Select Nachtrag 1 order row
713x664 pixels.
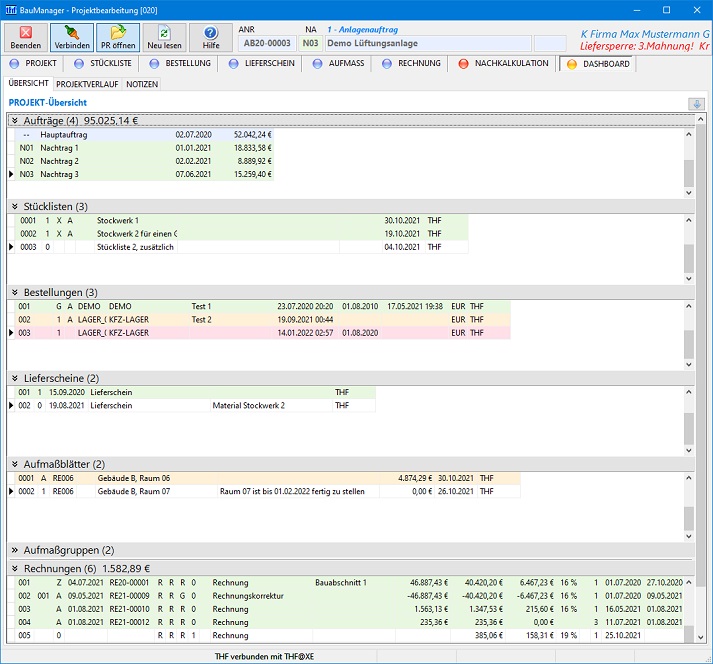(x=145, y=148)
